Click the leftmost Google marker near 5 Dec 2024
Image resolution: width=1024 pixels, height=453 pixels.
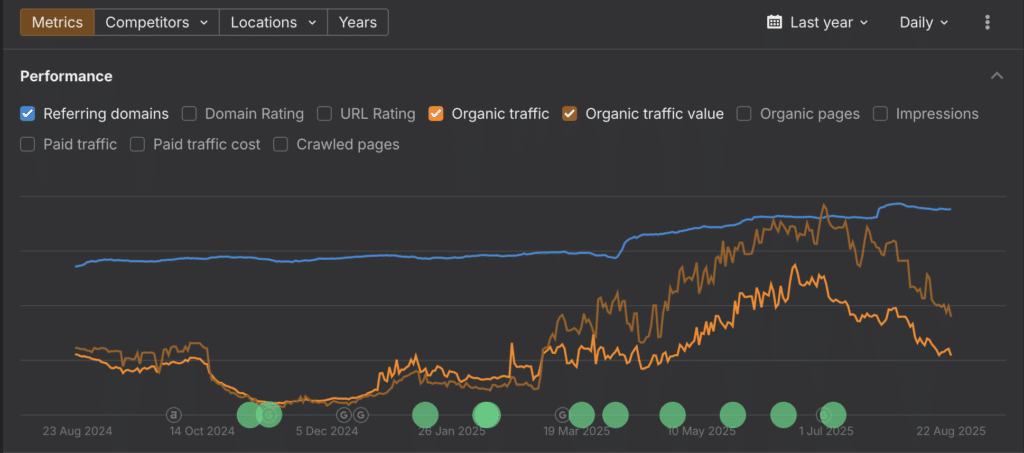coord(344,414)
